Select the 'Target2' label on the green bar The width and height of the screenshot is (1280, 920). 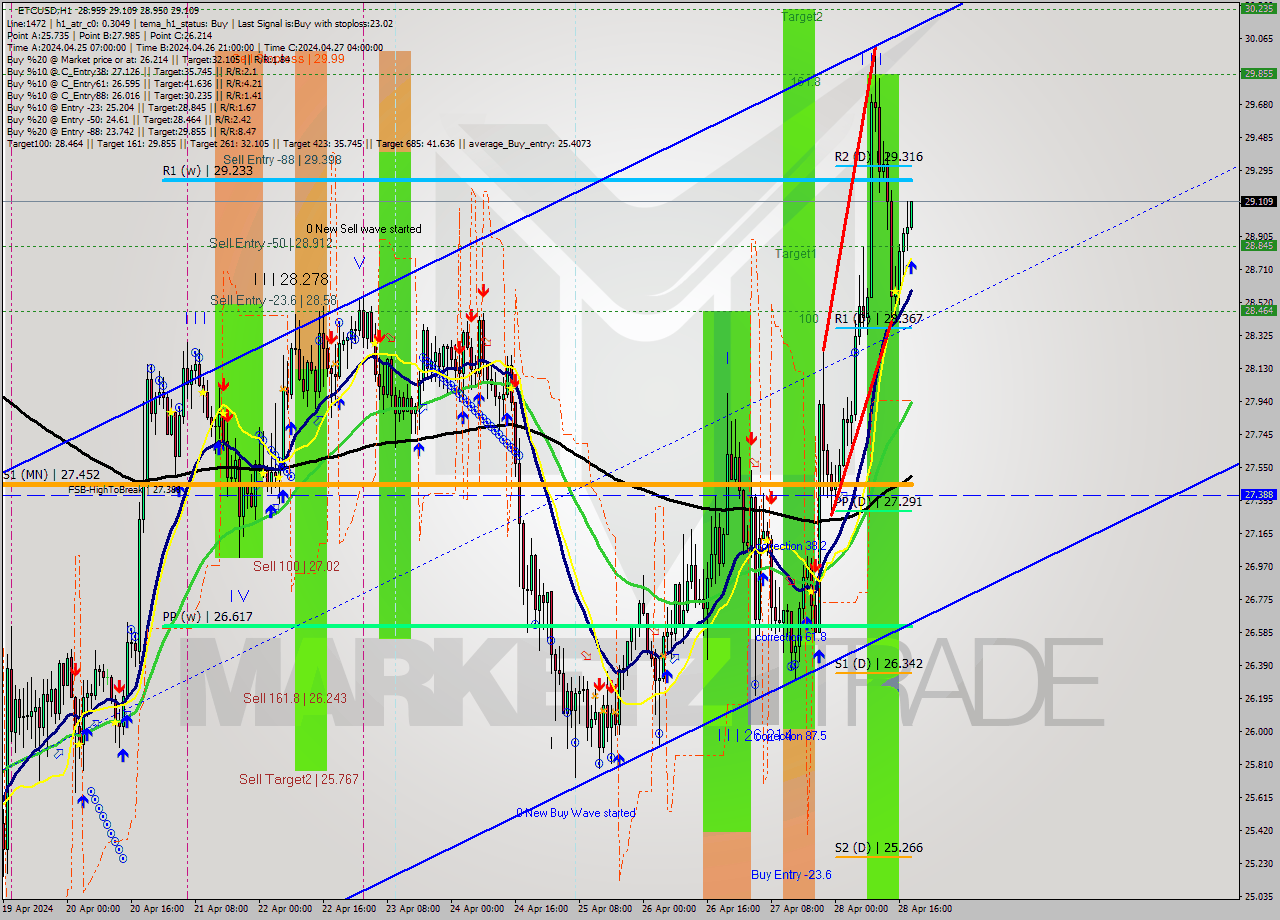[802, 17]
